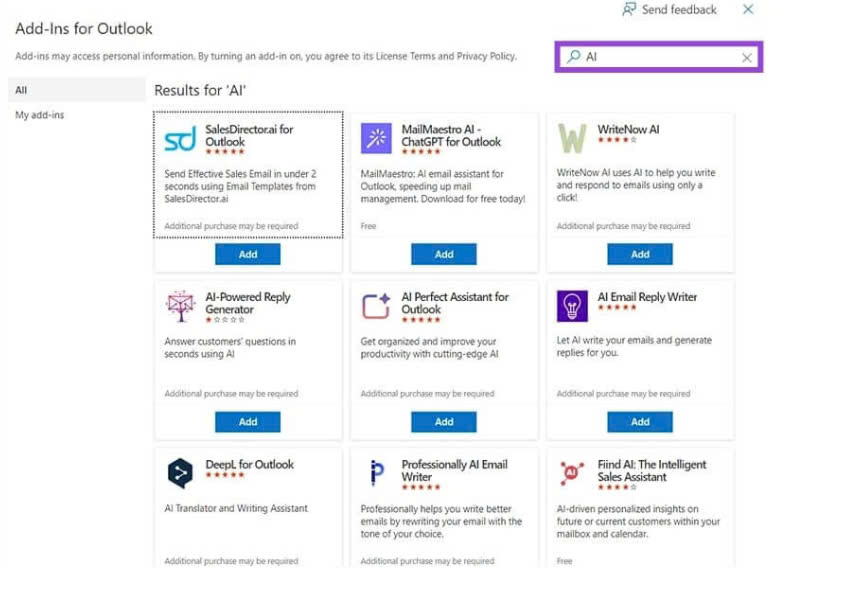The width and height of the screenshot is (865, 595).
Task: Click the Fiind AI add-in icon
Action: pos(572,473)
